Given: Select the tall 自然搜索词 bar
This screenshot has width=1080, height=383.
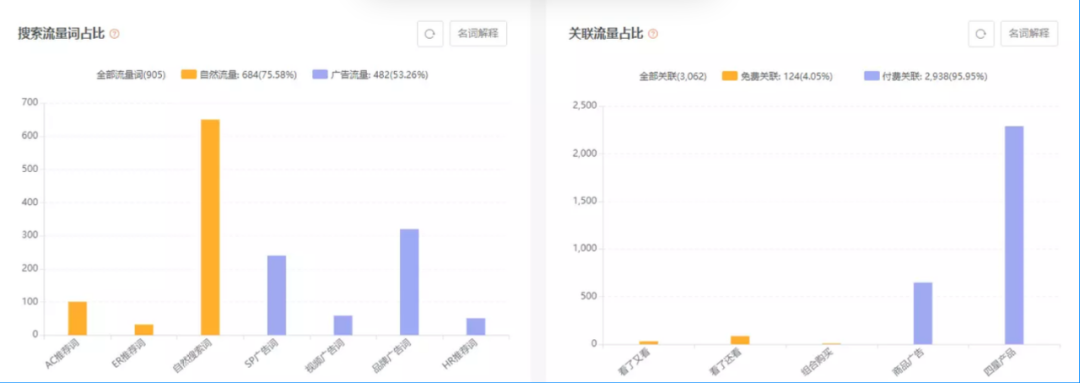Looking at the screenshot, I should 210,227.
